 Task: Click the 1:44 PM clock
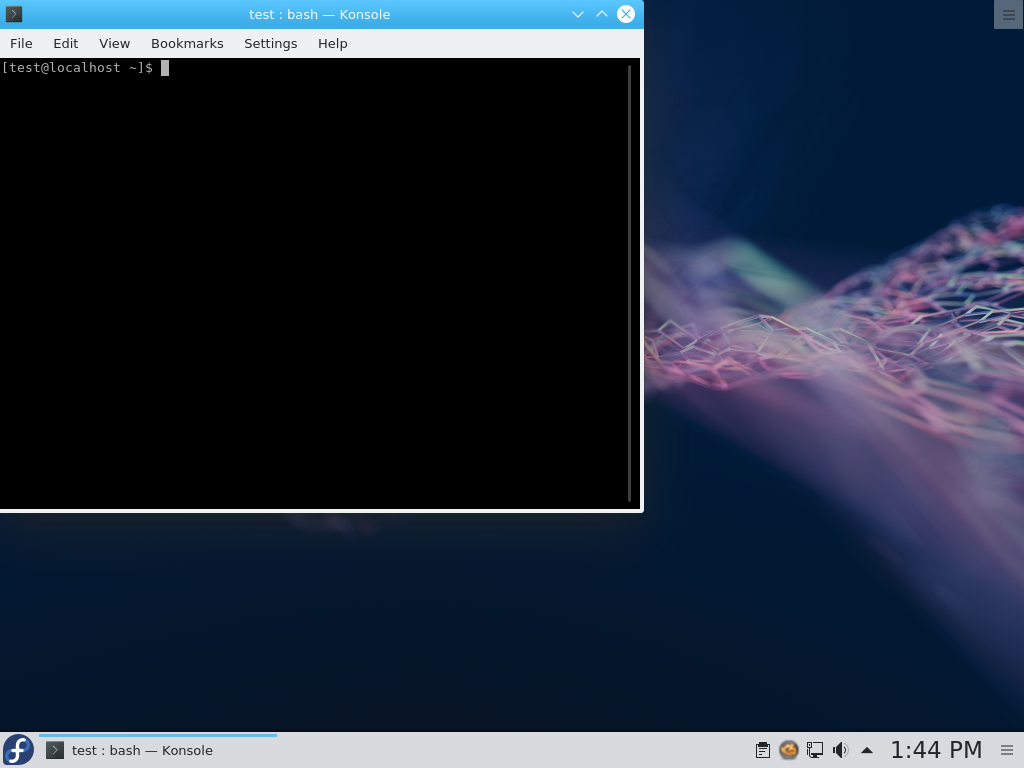(936, 750)
